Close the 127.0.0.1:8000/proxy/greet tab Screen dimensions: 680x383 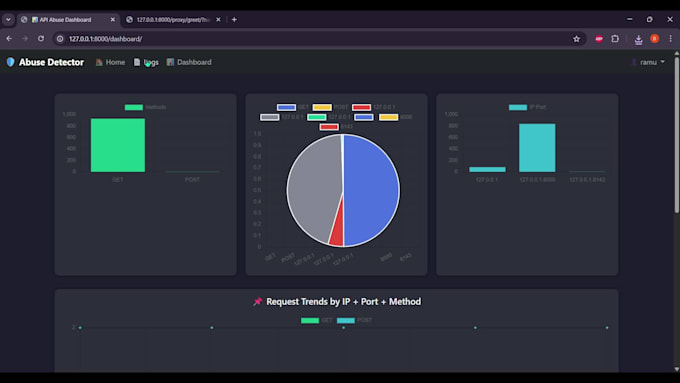pyautogui.click(x=218, y=20)
